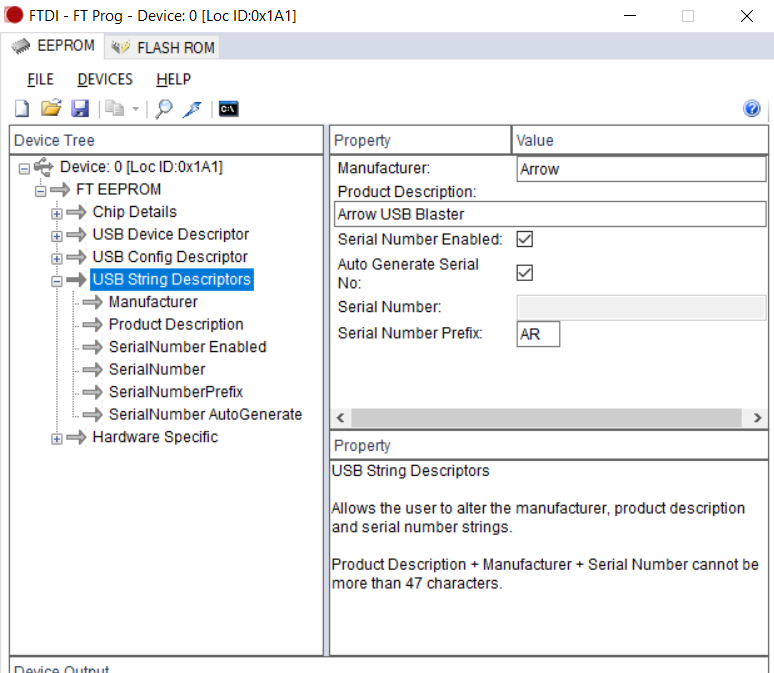Select SerialNumber Enabled tree item

coord(188,347)
